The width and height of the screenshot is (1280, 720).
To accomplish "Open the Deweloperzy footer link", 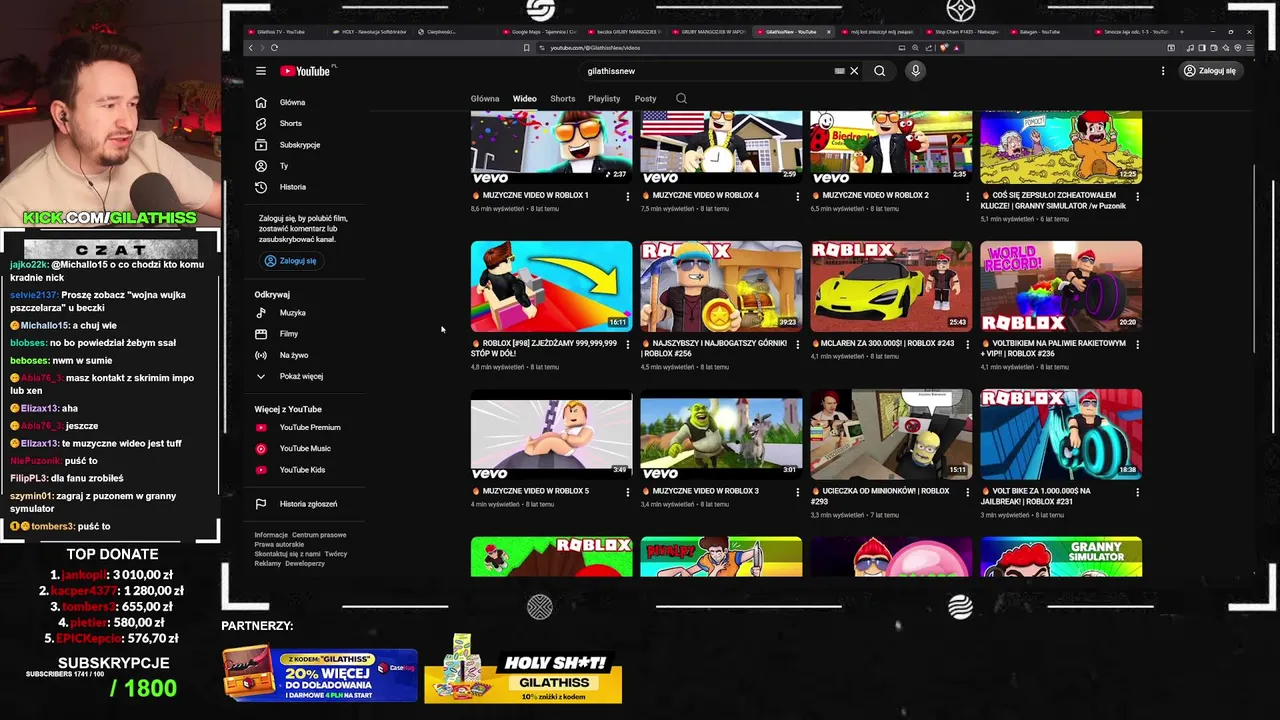I will (x=305, y=564).
